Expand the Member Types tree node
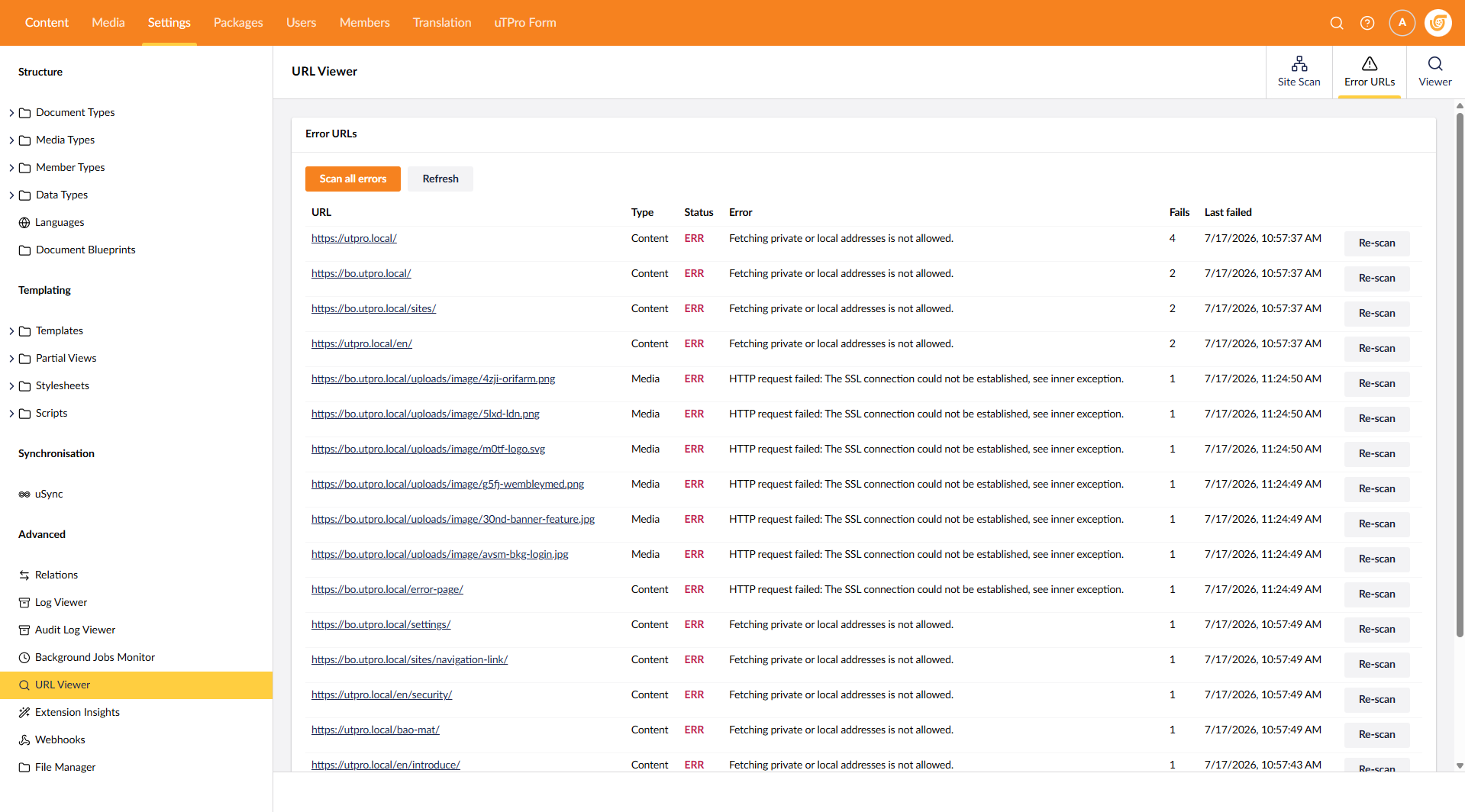 [11, 168]
